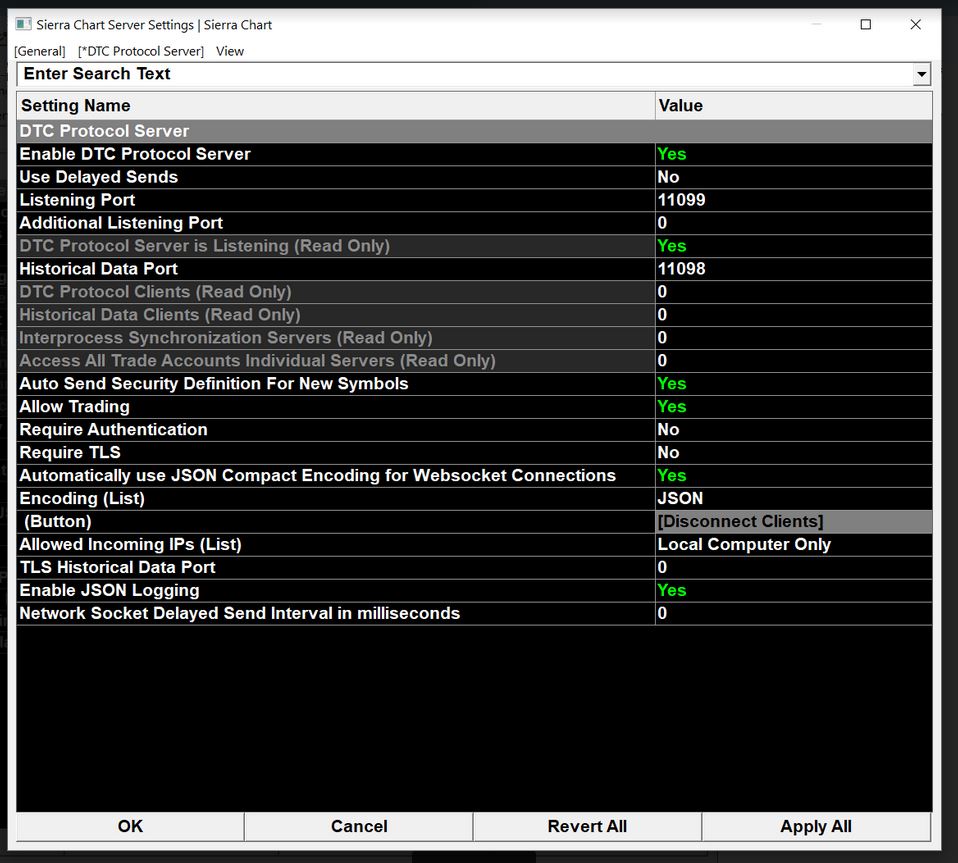
Task: Expand the search text dropdown arrow
Action: (x=921, y=75)
